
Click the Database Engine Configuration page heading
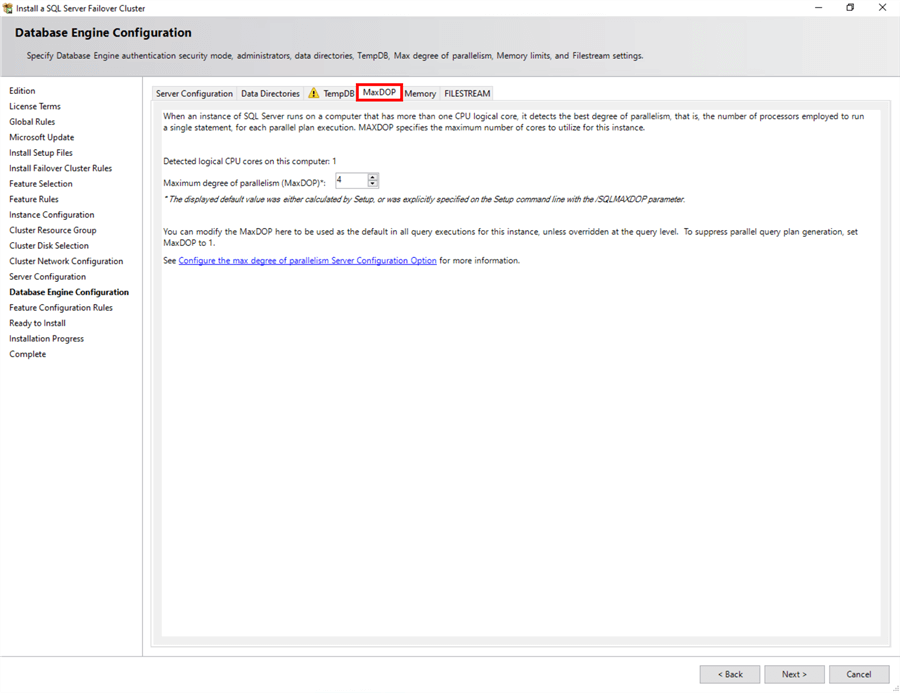[103, 33]
